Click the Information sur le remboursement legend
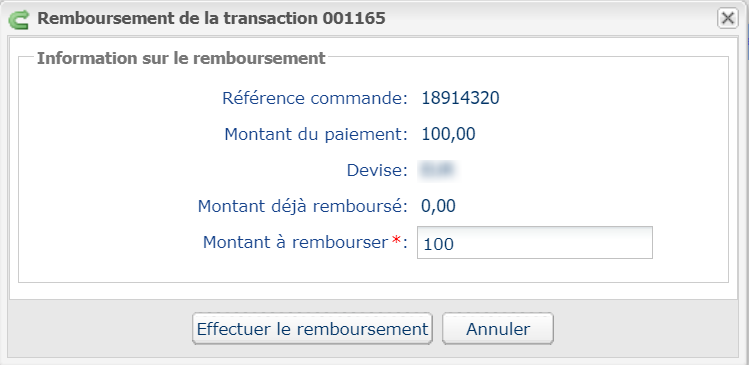The width and height of the screenshot is (749, 365). coord(182,58)
